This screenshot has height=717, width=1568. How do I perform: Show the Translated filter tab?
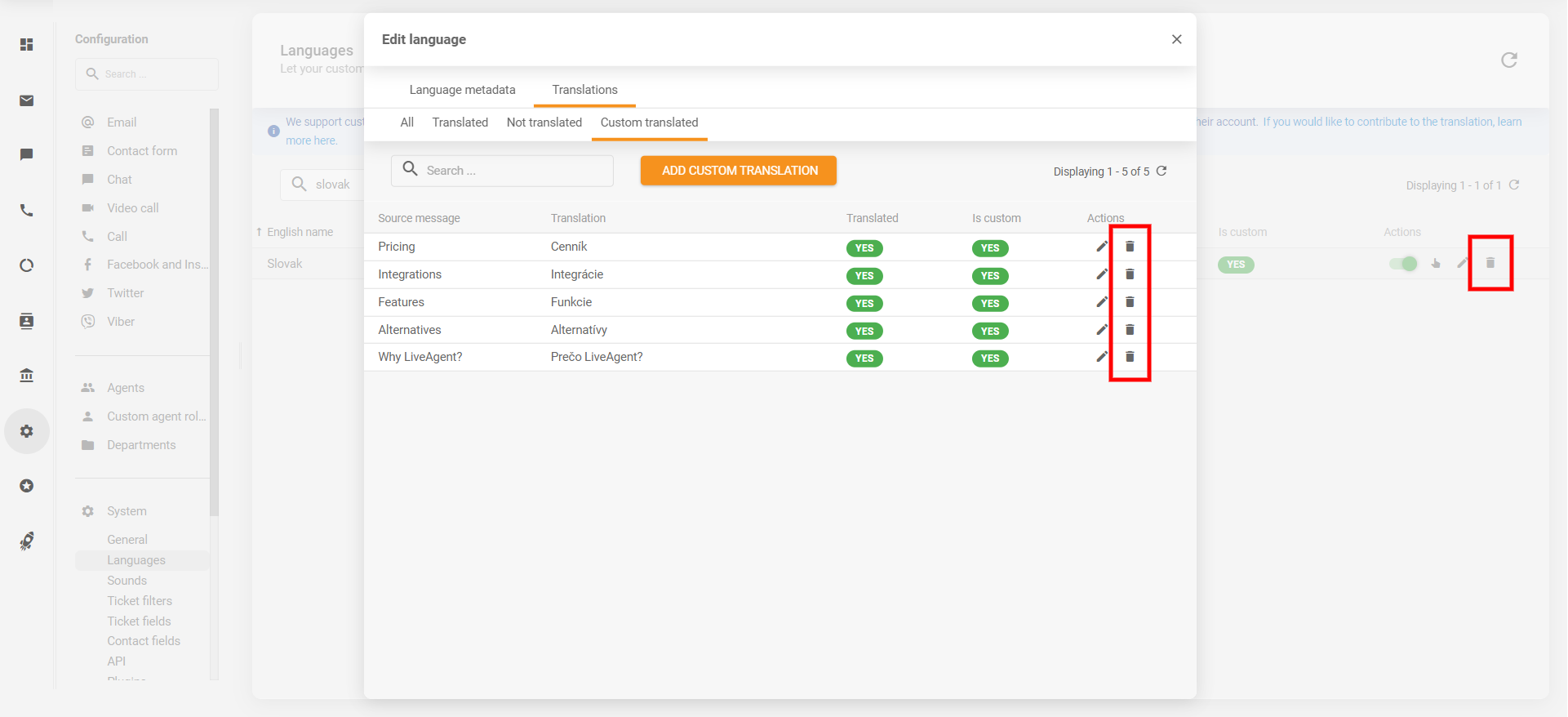[x=460, y=122]
